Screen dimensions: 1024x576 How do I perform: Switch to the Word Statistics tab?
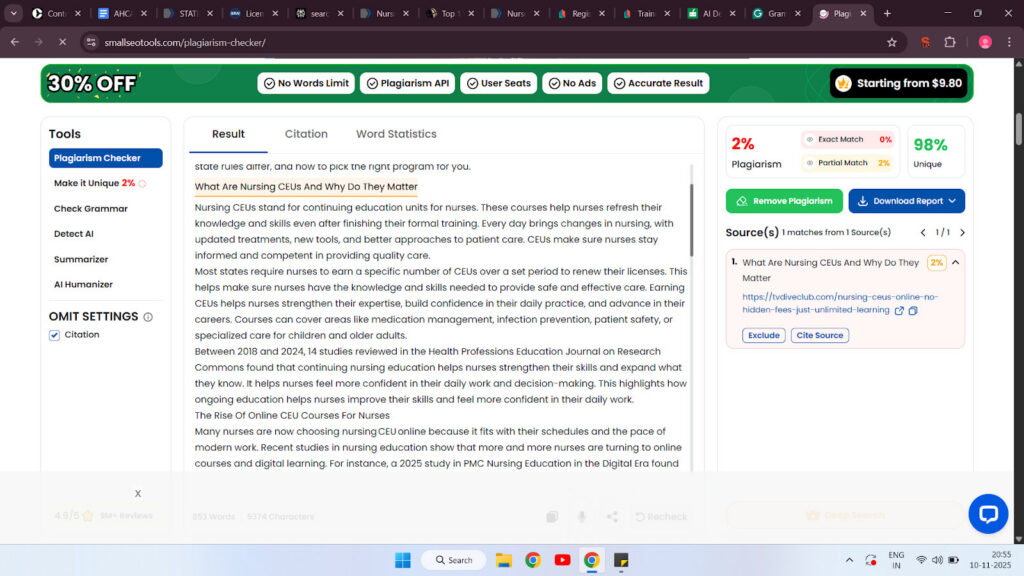396,134
